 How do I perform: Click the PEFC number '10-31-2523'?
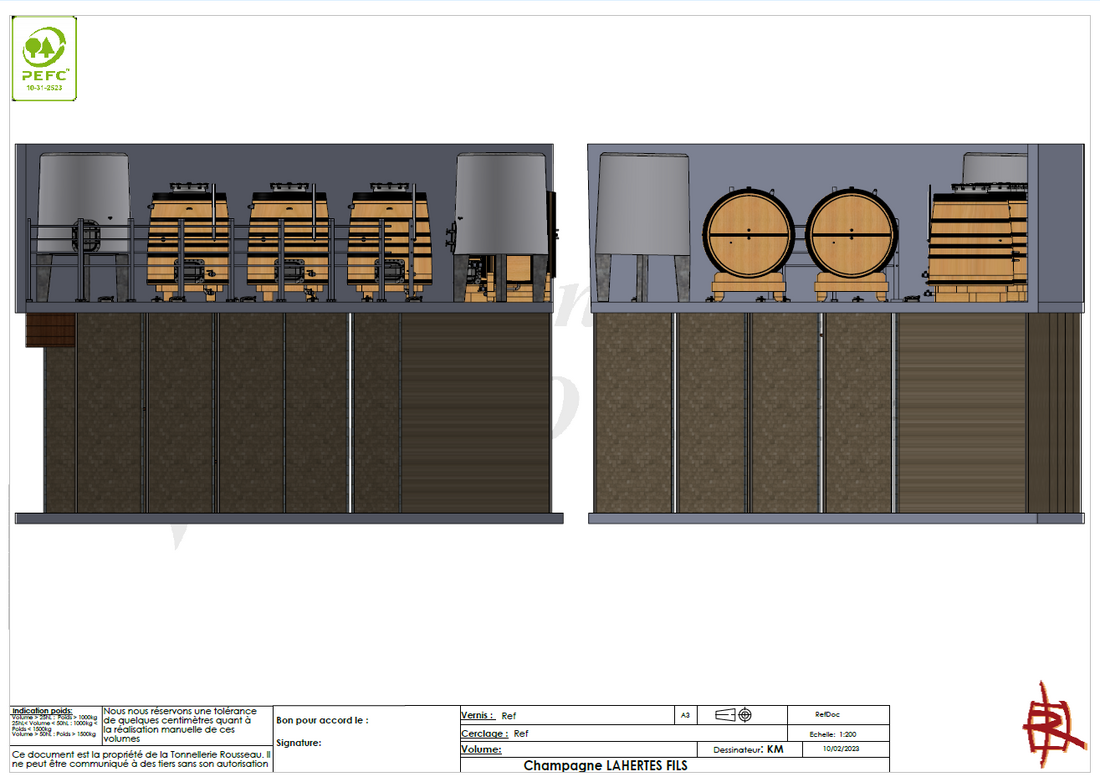[44, 88]
